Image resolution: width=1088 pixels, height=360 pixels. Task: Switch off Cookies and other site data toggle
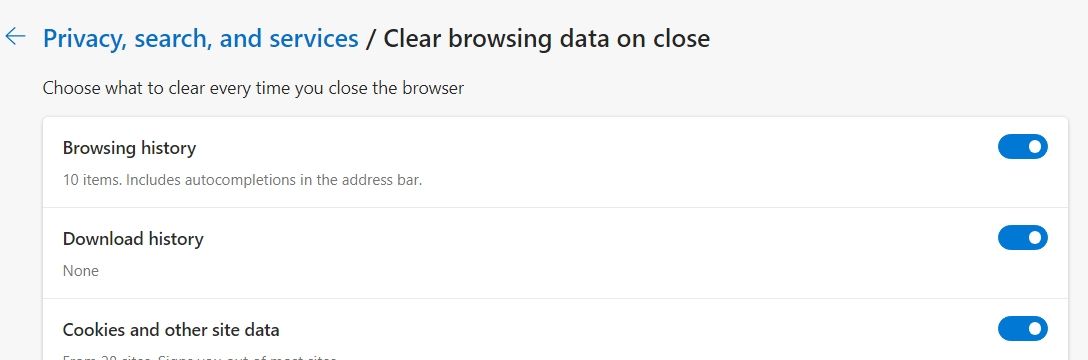tap(1022, 328)
